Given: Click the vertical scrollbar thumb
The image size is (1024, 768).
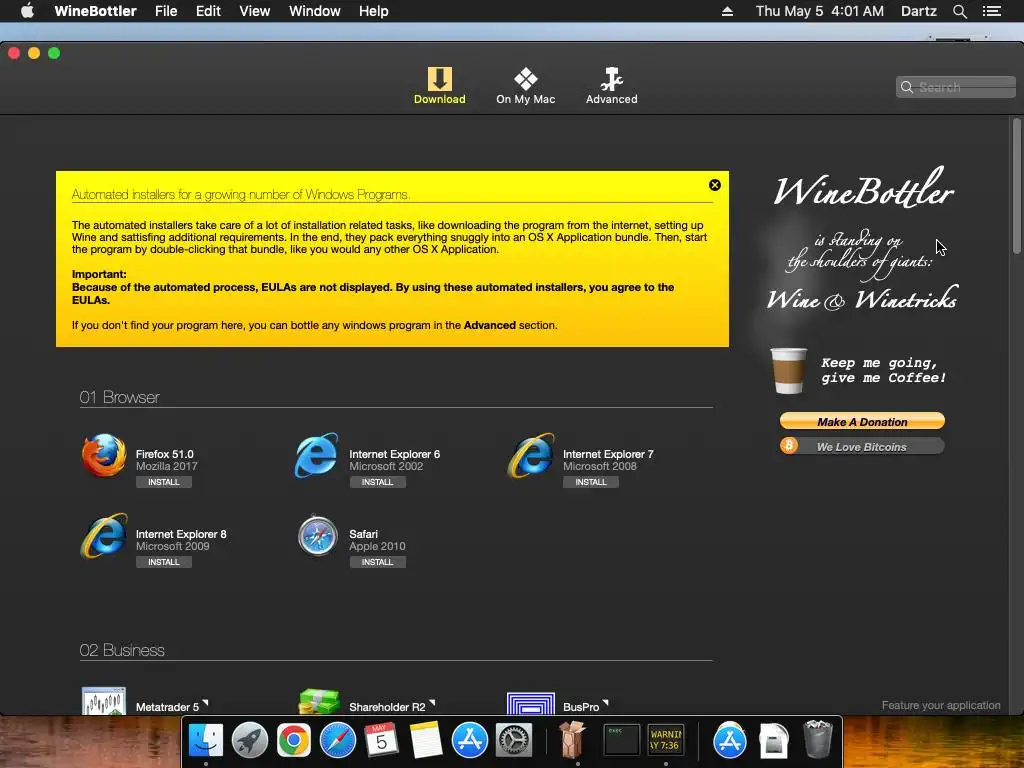Looking at the screenshot, I should pos(1016,186).
